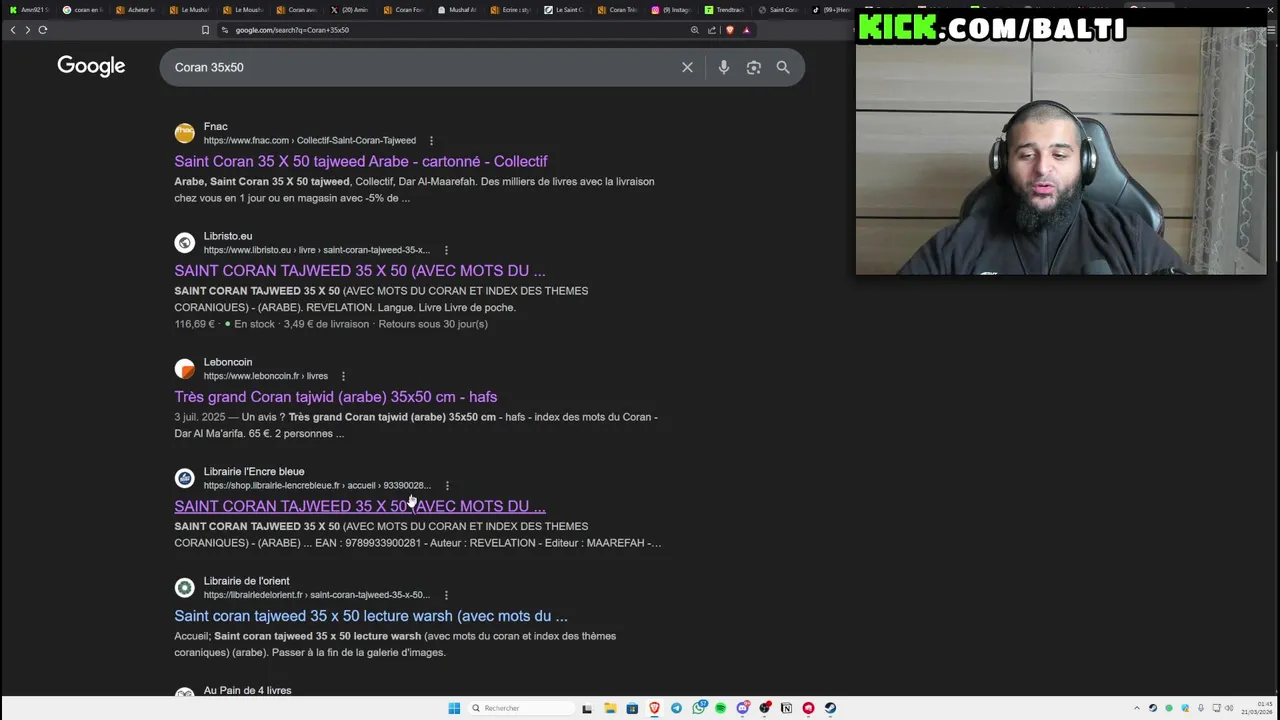Click the Windows taskbar 'Rechercher' search box
Viewport: 1280px width, 720px height.
point(520,708)
